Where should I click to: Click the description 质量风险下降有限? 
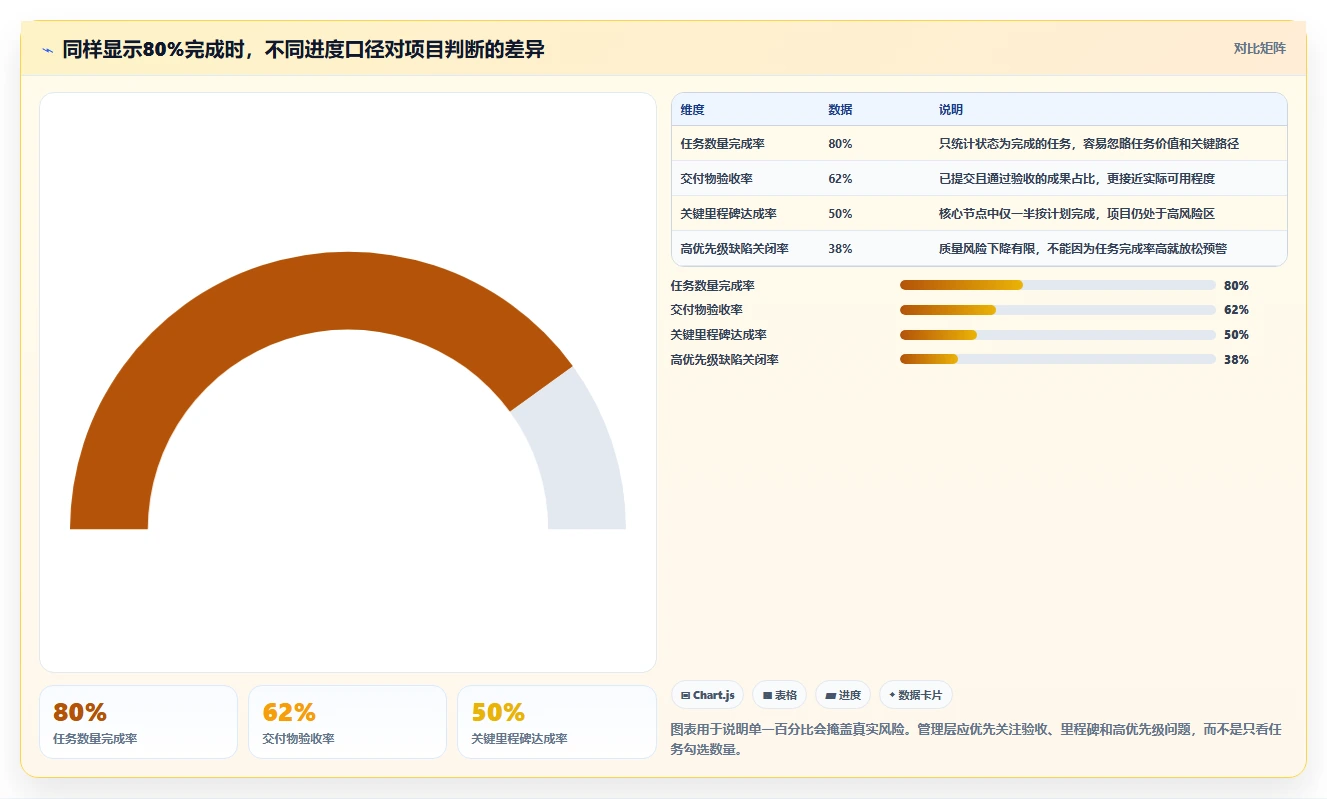(1082, 249)
